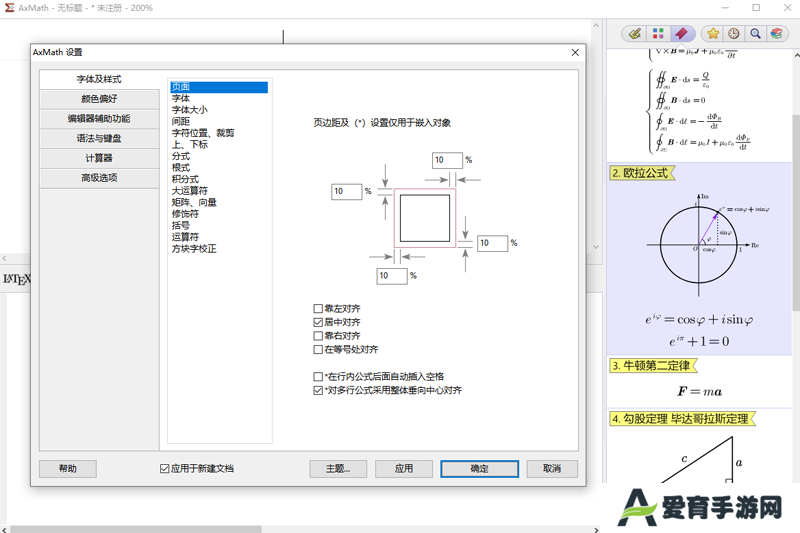Enable 在等号处对齐 checkbox
Screen dimensions: 800x533
click(x=318, y=349)
